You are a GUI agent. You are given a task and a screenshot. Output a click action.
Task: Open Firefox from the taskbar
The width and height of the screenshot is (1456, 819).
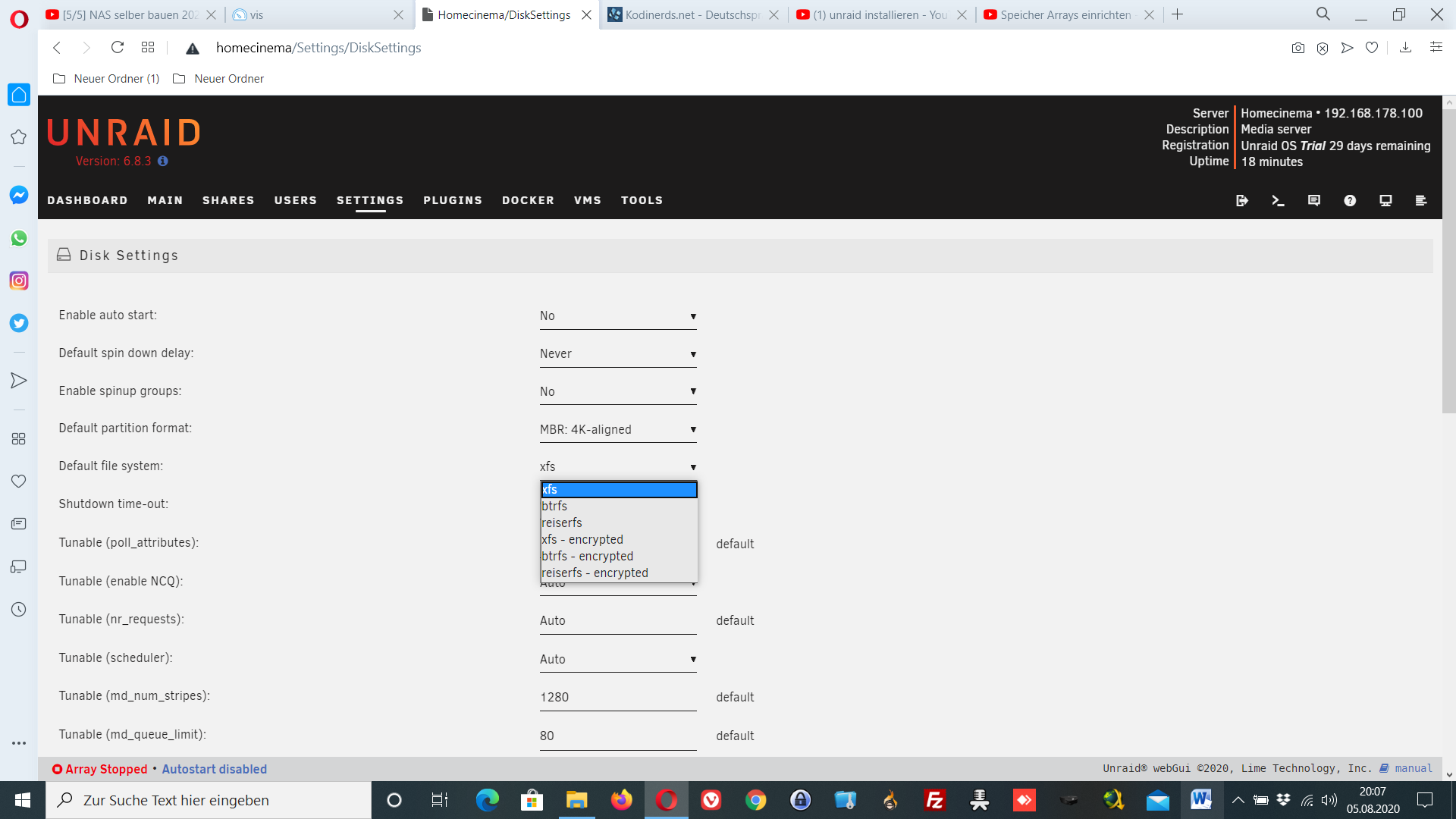pyautogui.click(x=622, y=800)
